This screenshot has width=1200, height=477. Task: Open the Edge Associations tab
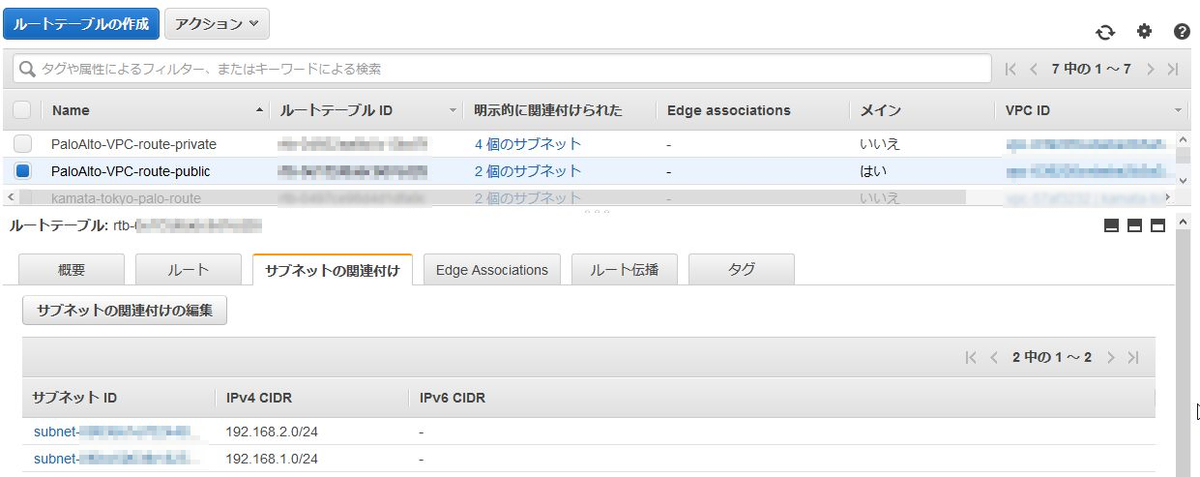[x=492, y=270]
